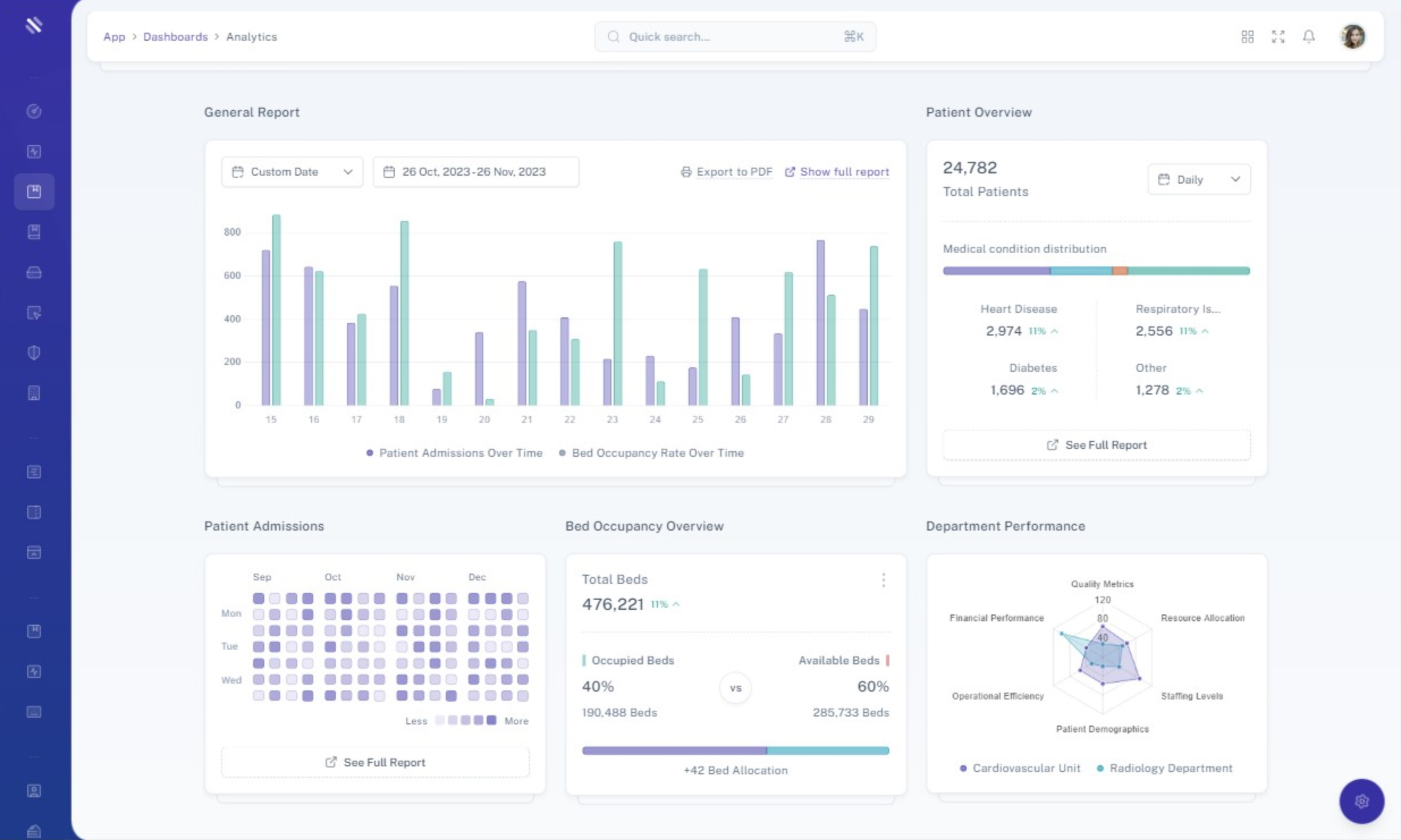The width and height of the screenshot is (1401, 840).
Task: Open the Daily period dropdown
Action: (1199, 179)
